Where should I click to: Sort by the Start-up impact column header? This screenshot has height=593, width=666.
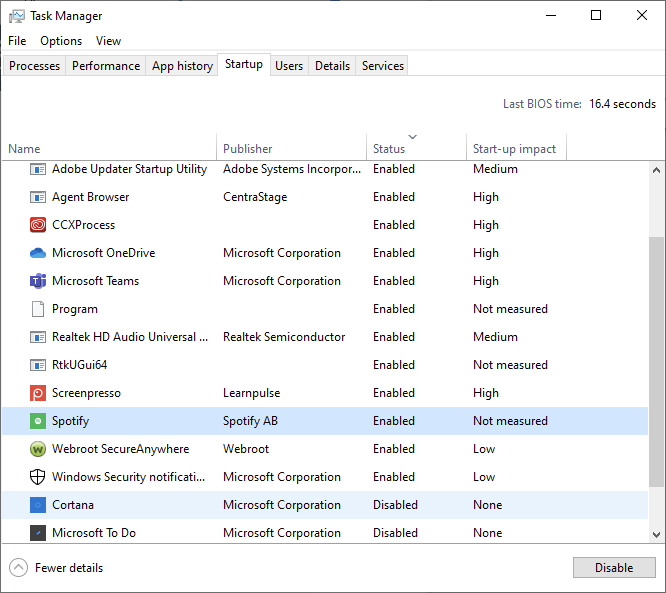click(x=516, y=149)
